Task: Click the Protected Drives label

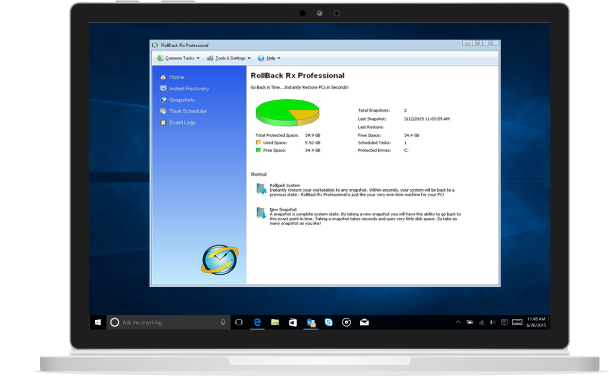Action: pyautogui.click(x=374, y=150)
